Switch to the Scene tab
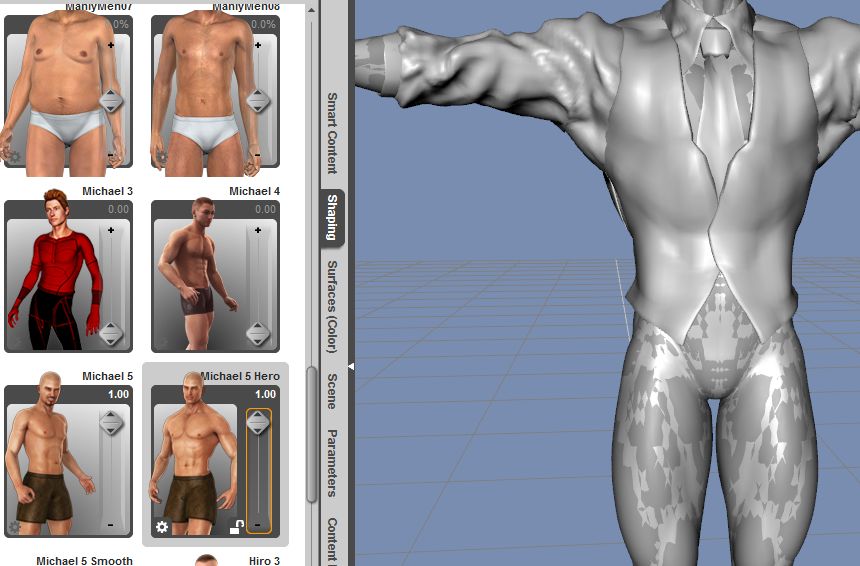860x566 pixels. [x=332, y=391]
